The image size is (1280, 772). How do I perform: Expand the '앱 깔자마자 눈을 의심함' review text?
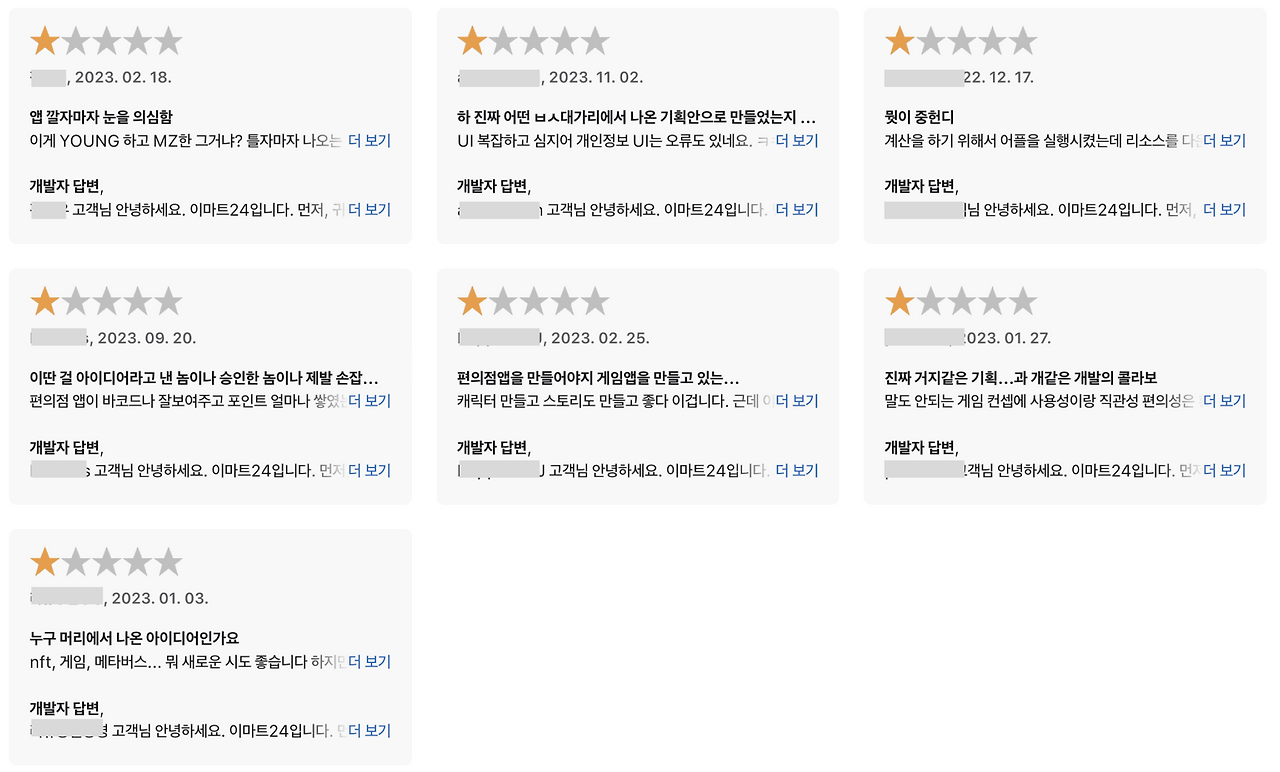point(369,140)
